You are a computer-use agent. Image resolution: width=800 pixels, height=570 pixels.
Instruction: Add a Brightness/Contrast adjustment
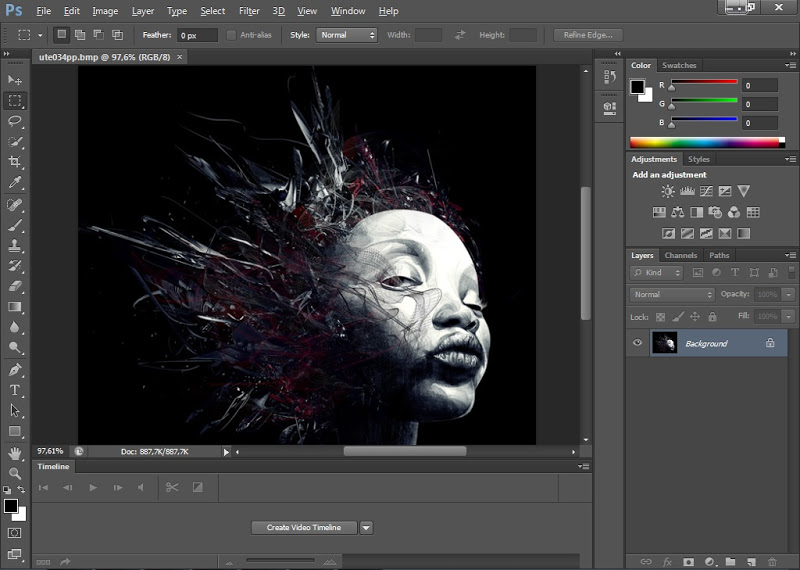point(668,191)
